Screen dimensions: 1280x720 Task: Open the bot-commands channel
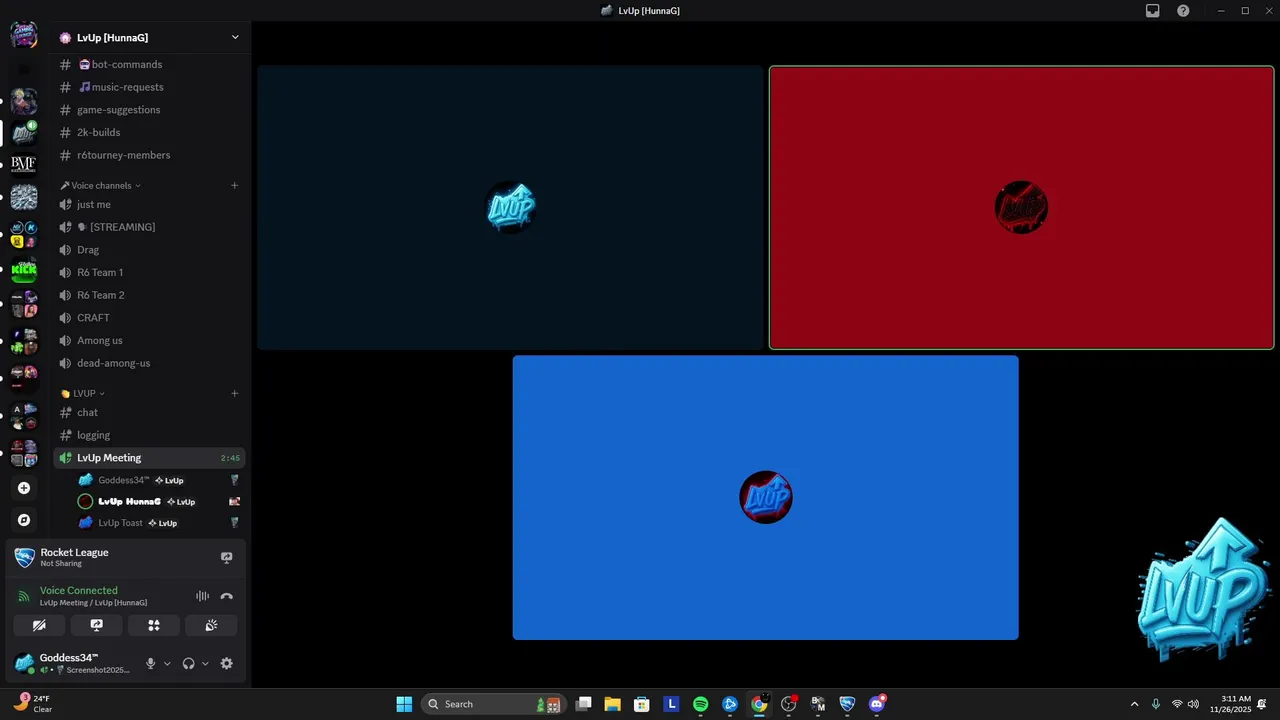pos(149,64)
